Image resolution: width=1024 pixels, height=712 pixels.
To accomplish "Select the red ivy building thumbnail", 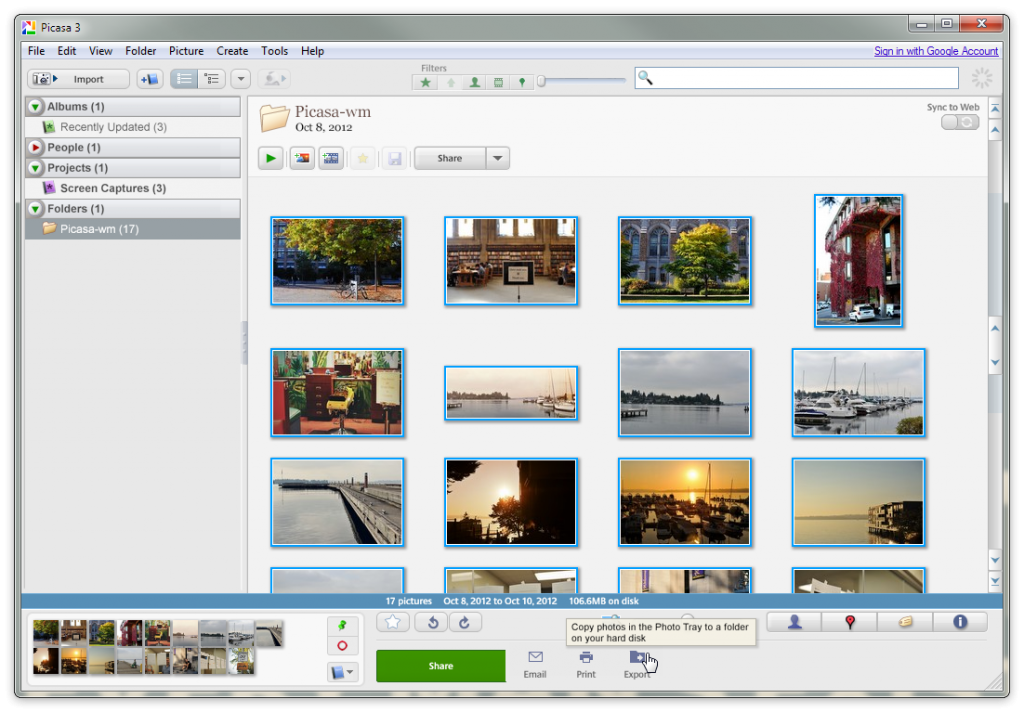I will [858, 261].
